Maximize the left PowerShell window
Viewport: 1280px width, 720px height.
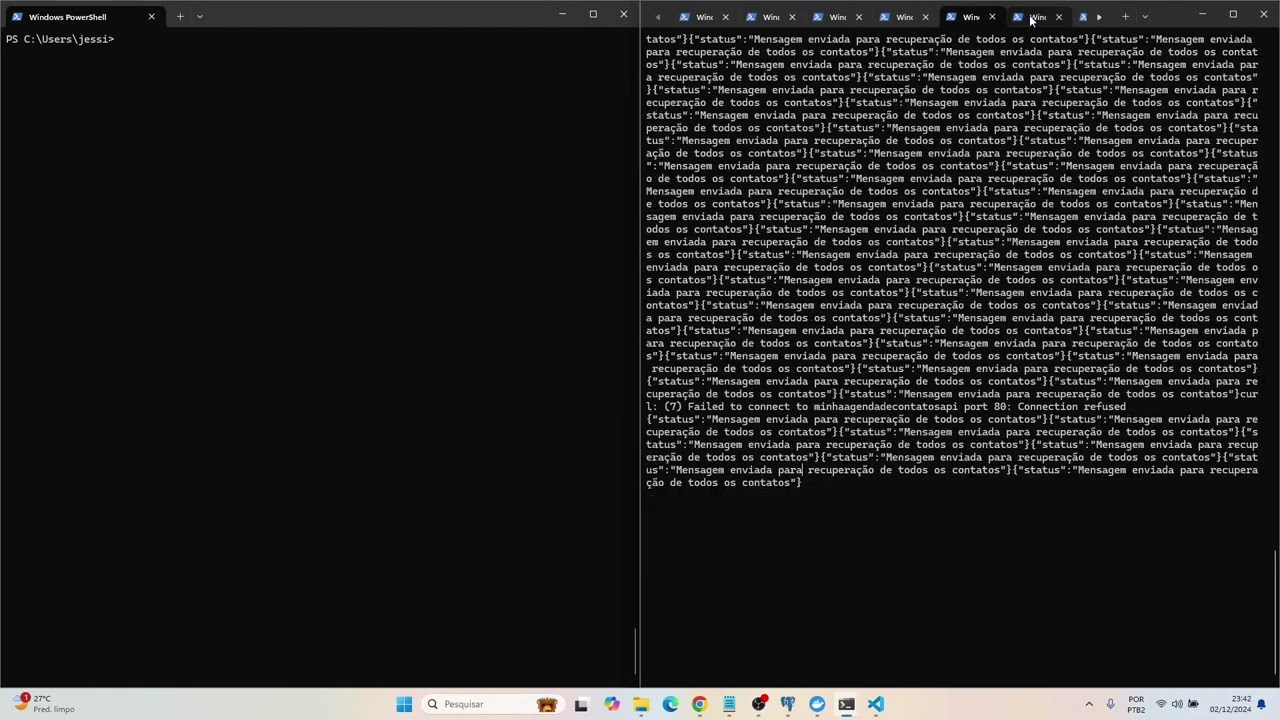[593, 14]
